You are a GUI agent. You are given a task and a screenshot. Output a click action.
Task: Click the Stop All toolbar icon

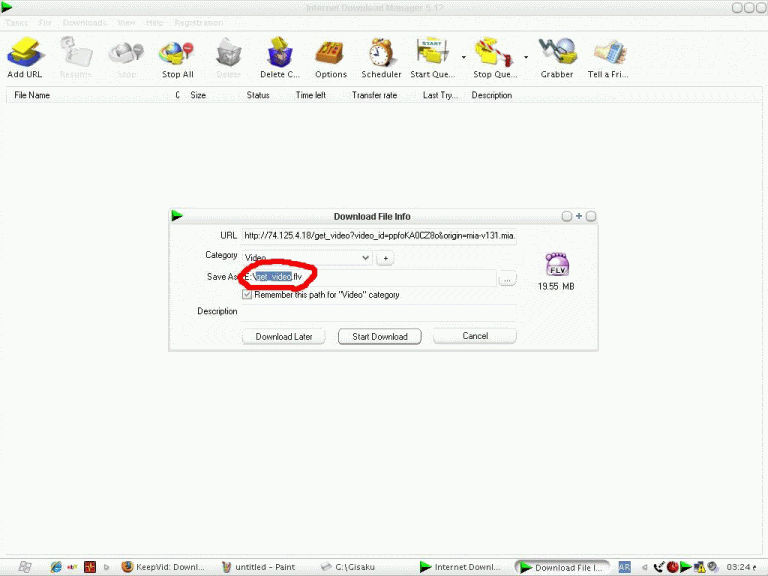[x=177, y=52]
